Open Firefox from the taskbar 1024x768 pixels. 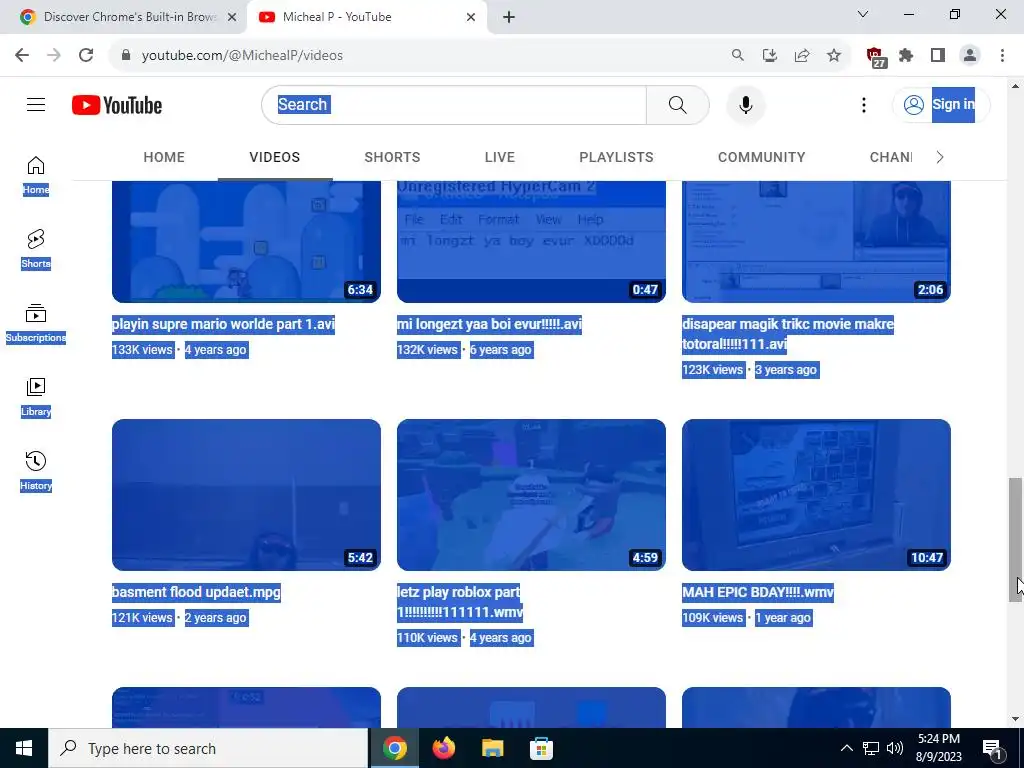coord(444,748)
